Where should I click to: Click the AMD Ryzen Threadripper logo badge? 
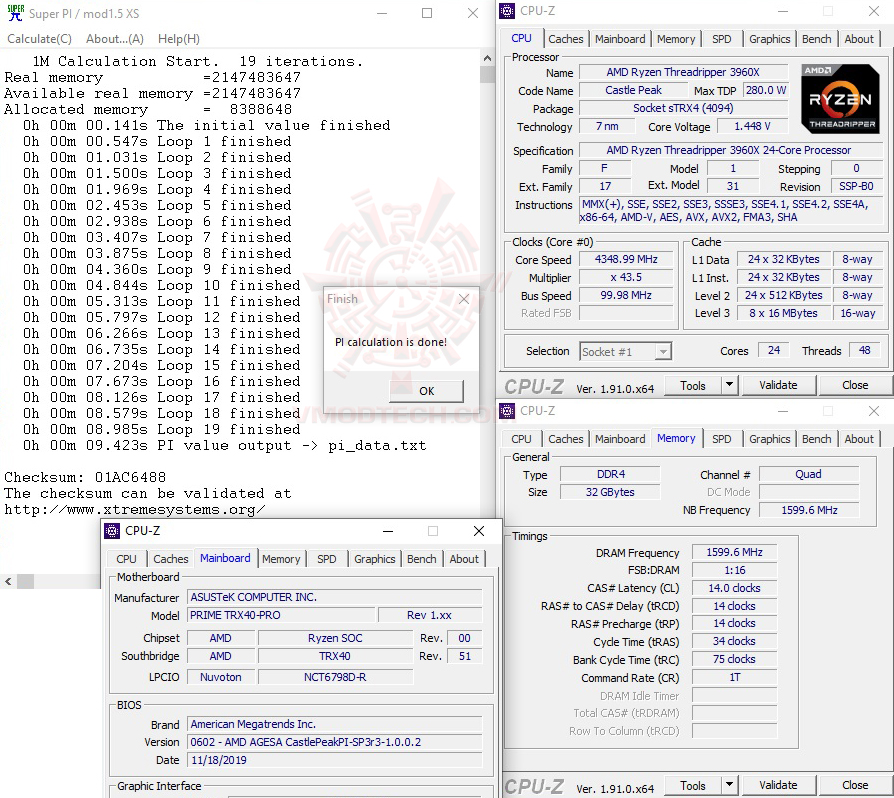[839, 99]
